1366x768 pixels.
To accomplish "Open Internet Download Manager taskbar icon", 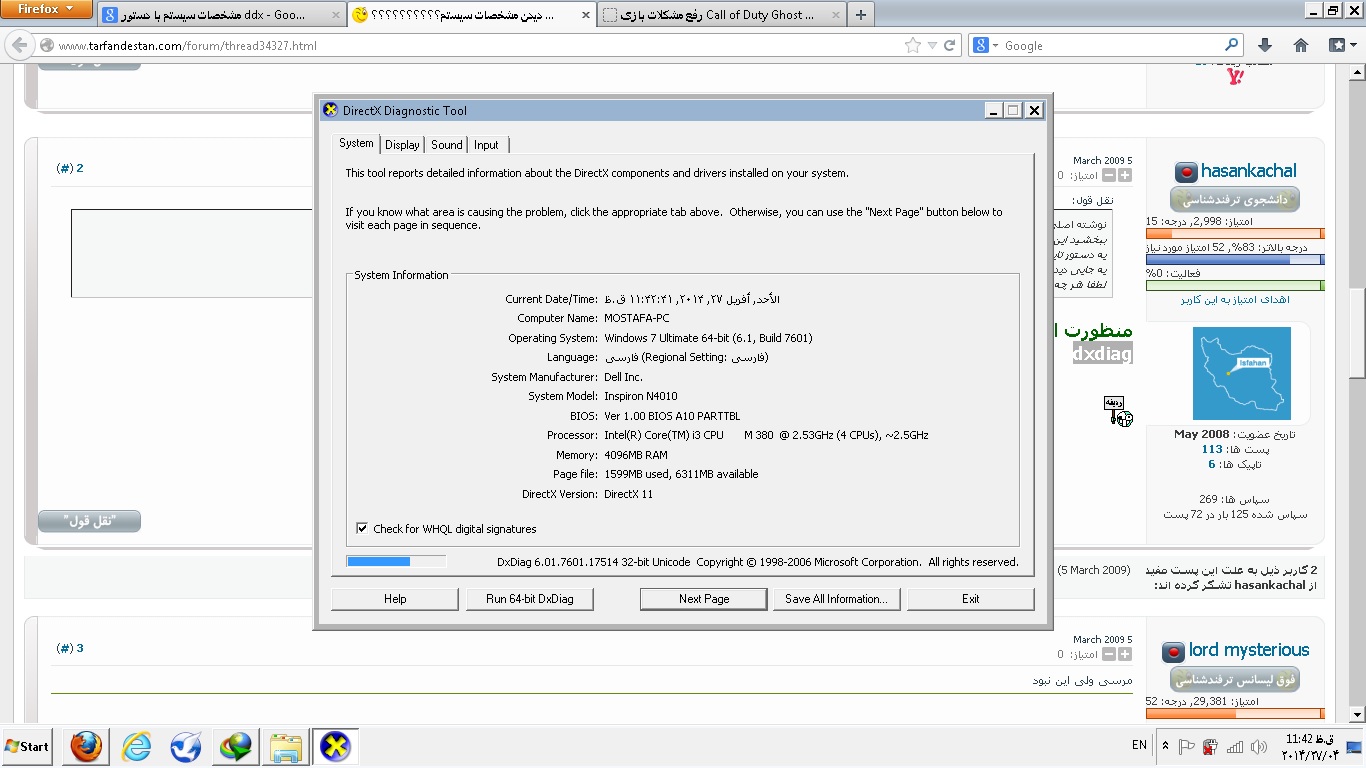I will [236, 746].
